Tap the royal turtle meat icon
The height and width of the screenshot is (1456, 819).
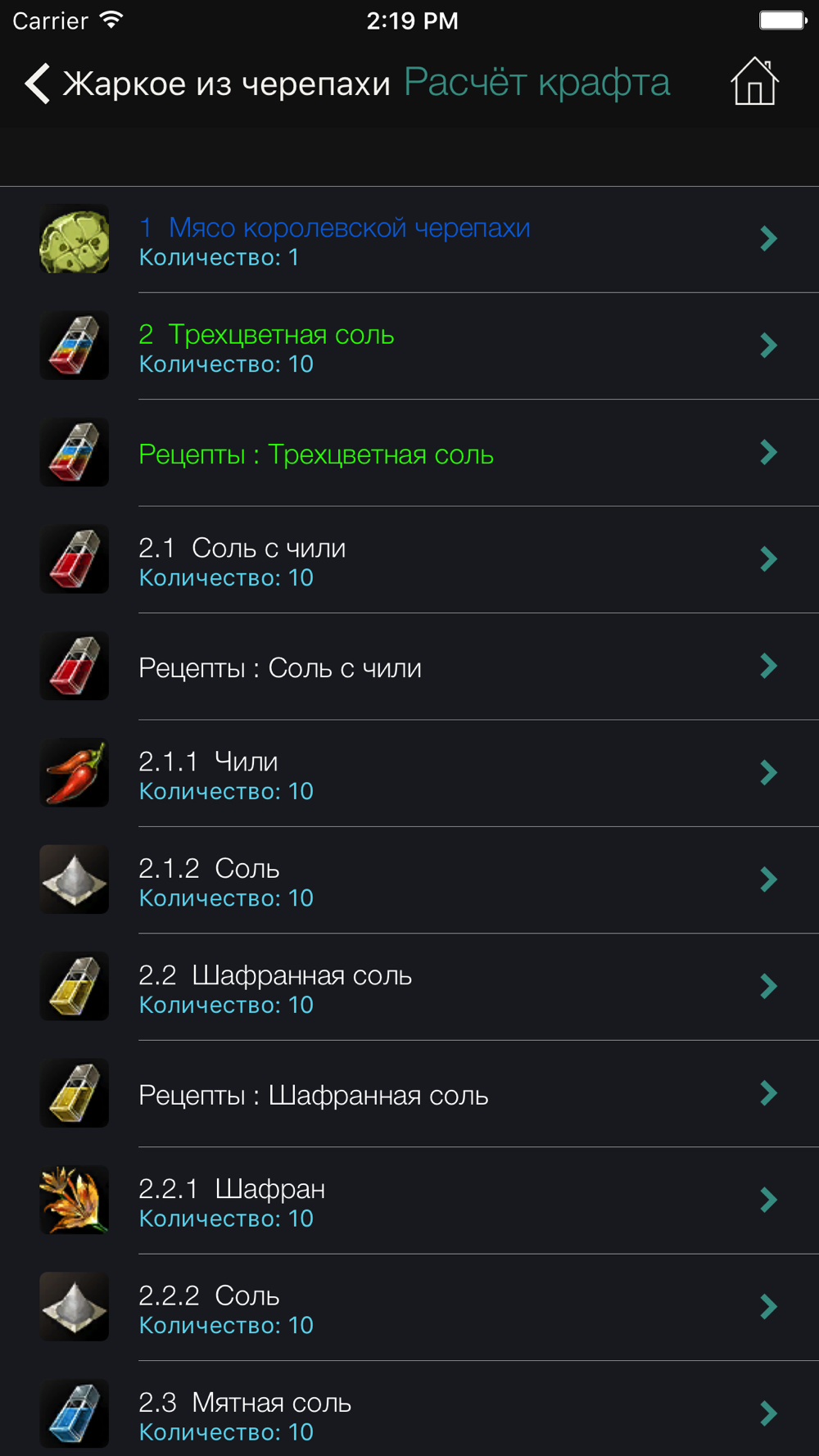(75, 239)
